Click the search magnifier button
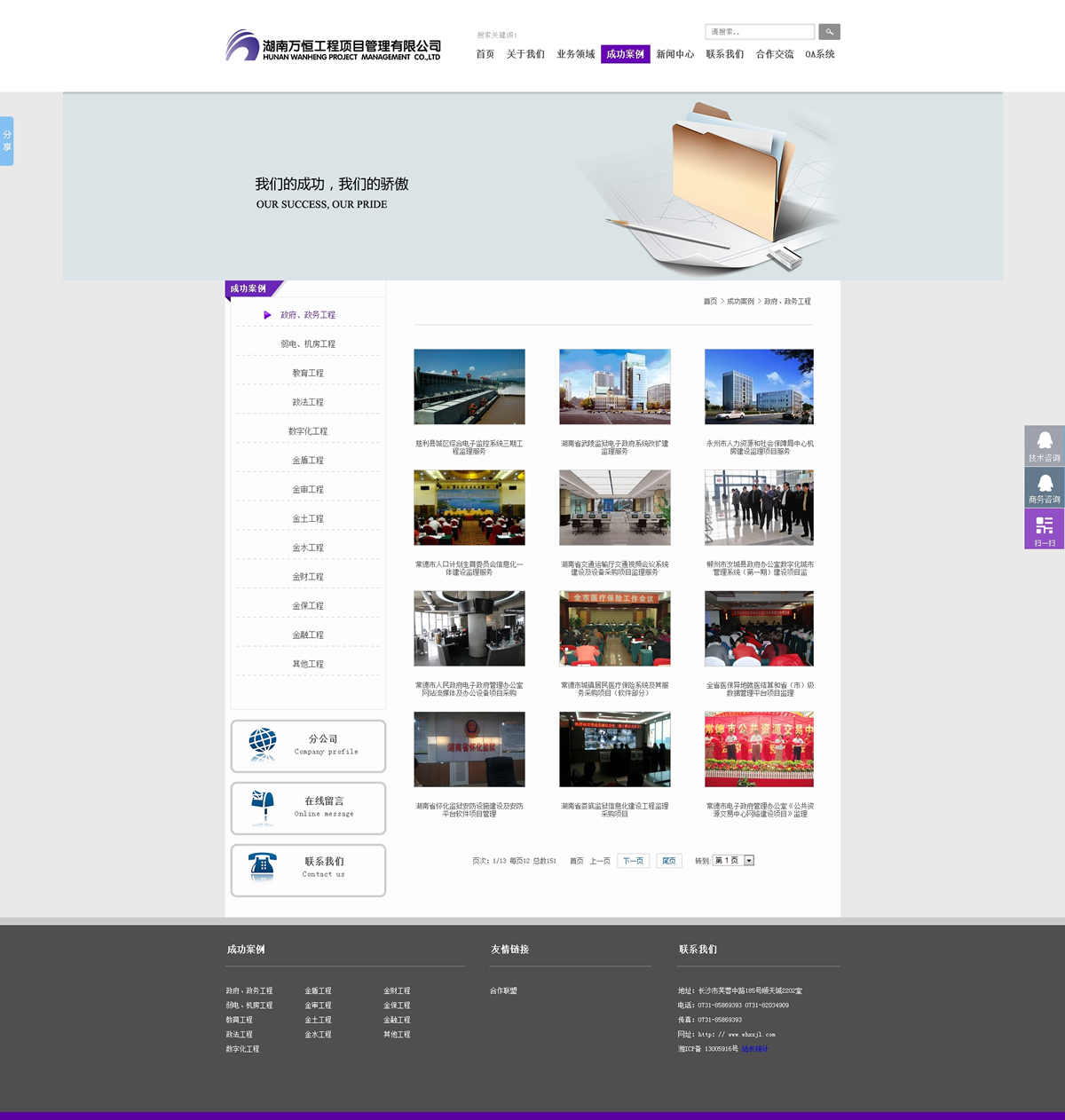This screenshot has height=1120, width=1065. (x=829, y=32)
